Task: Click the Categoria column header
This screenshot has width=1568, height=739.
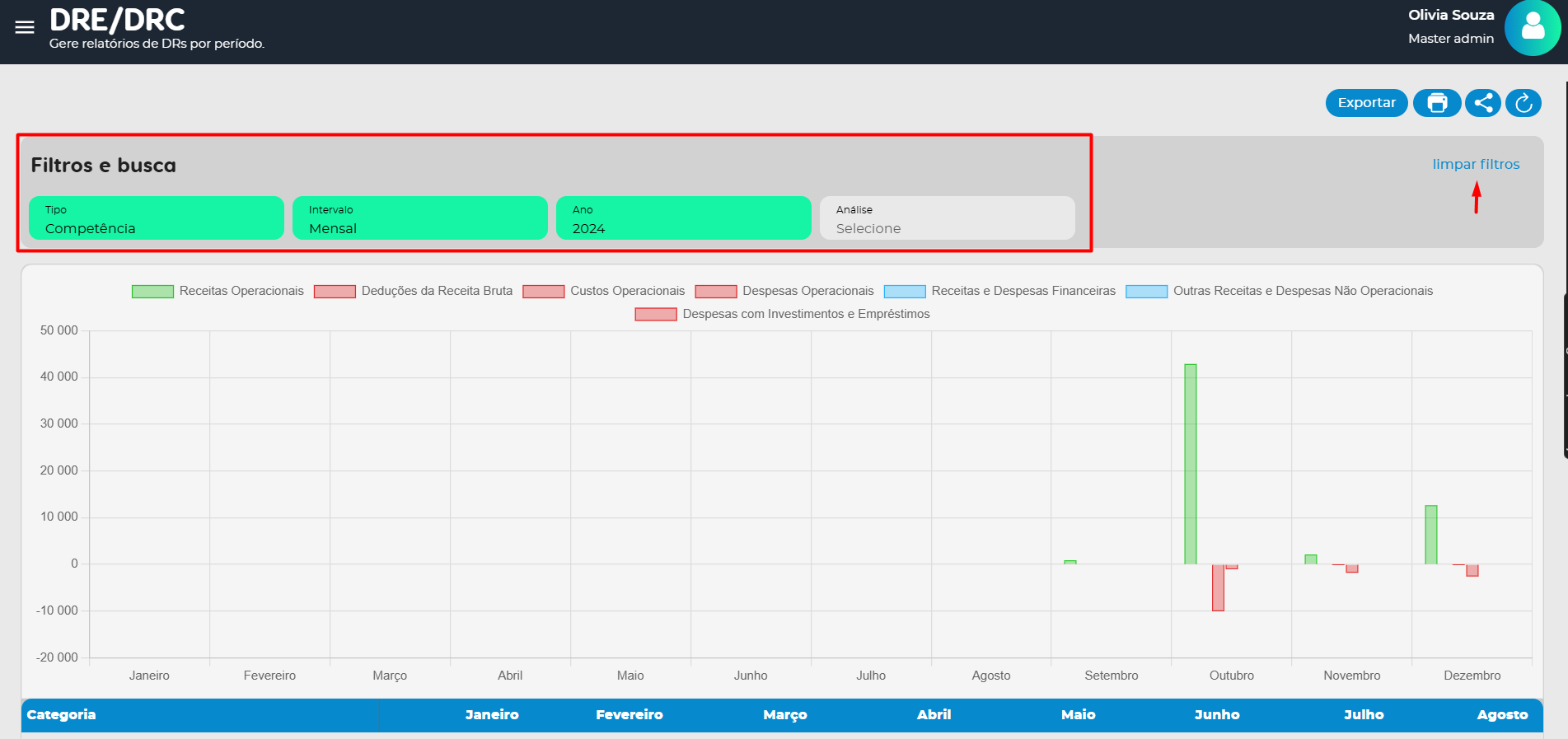Action: tap(62, 715)
